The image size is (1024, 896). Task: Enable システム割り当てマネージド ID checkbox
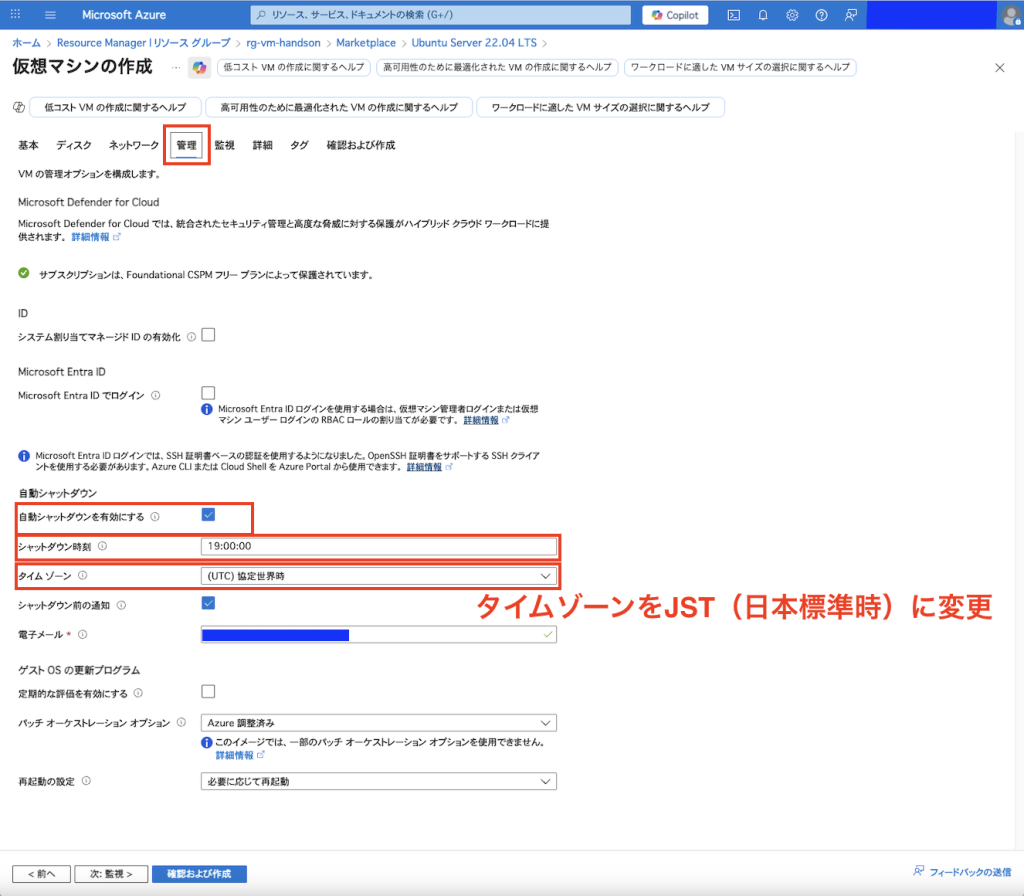click(x=208, y=335)
